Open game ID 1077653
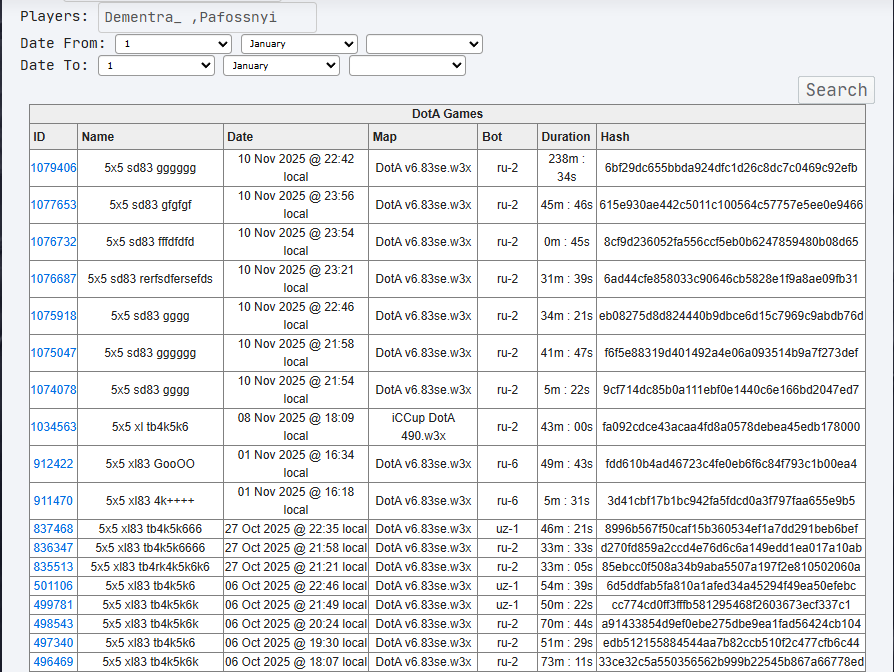Viewport: 894px width, 672px height. (54, 205)
